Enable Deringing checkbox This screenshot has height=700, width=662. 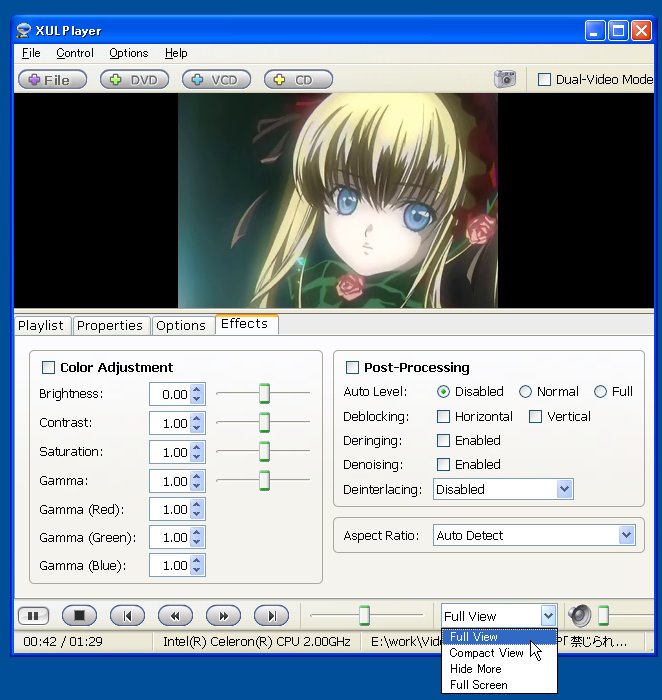tap(443, 441)
